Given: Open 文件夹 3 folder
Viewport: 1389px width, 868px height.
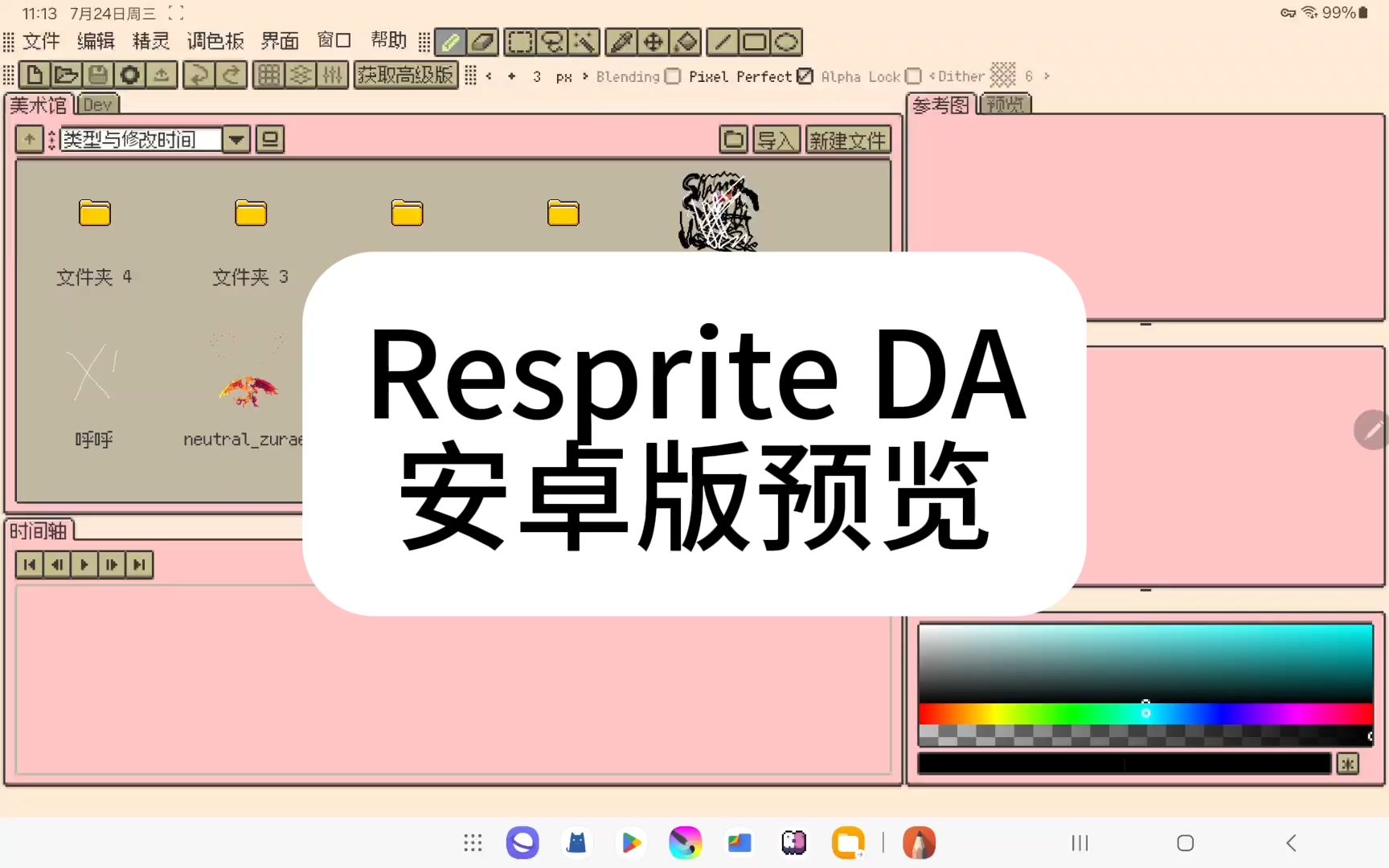Looking at the screenshot, I should pyautogui.click(x=250, y=241).
